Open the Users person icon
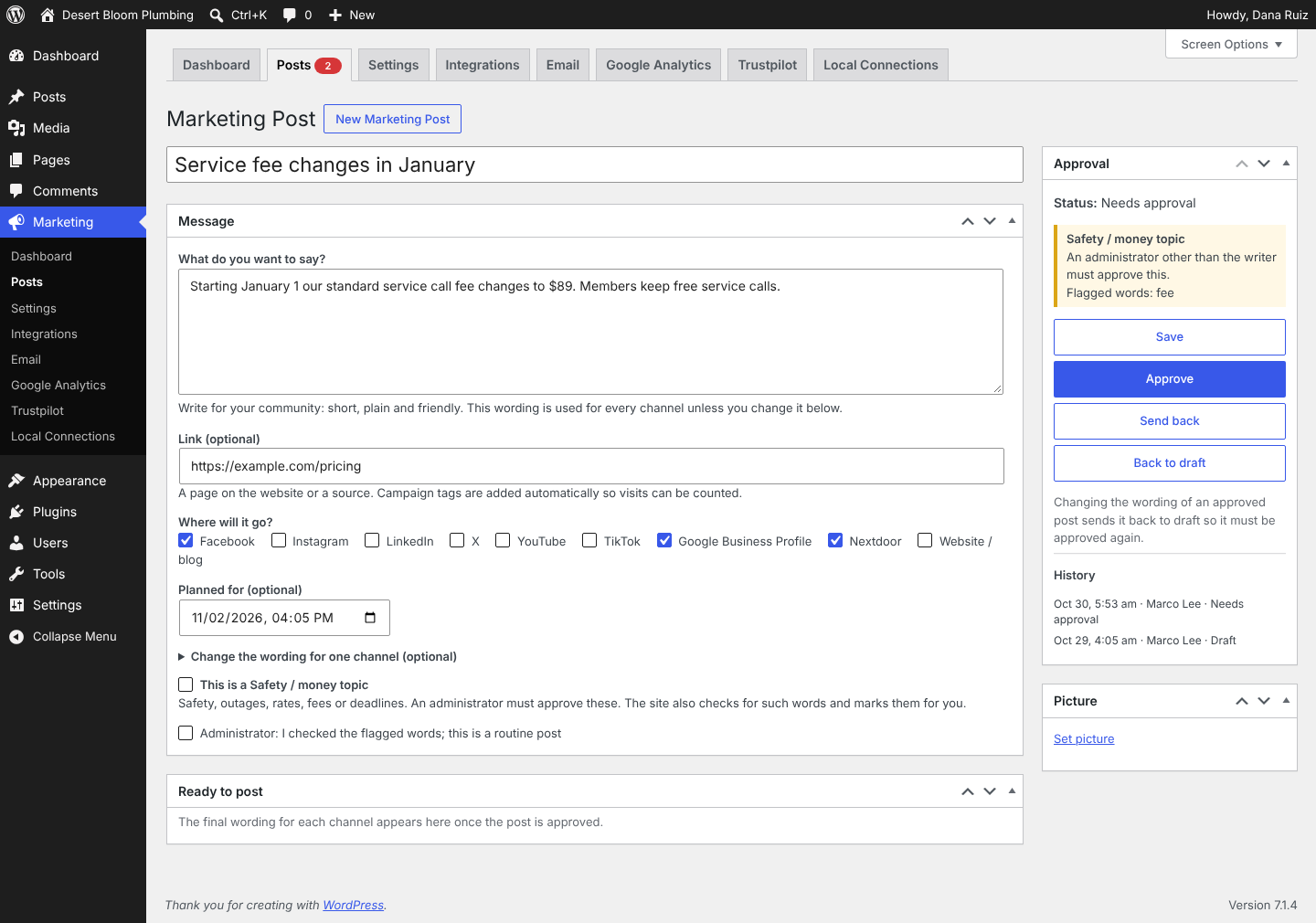This screenshot has height=923, width=1316. (x=16, y=543)
